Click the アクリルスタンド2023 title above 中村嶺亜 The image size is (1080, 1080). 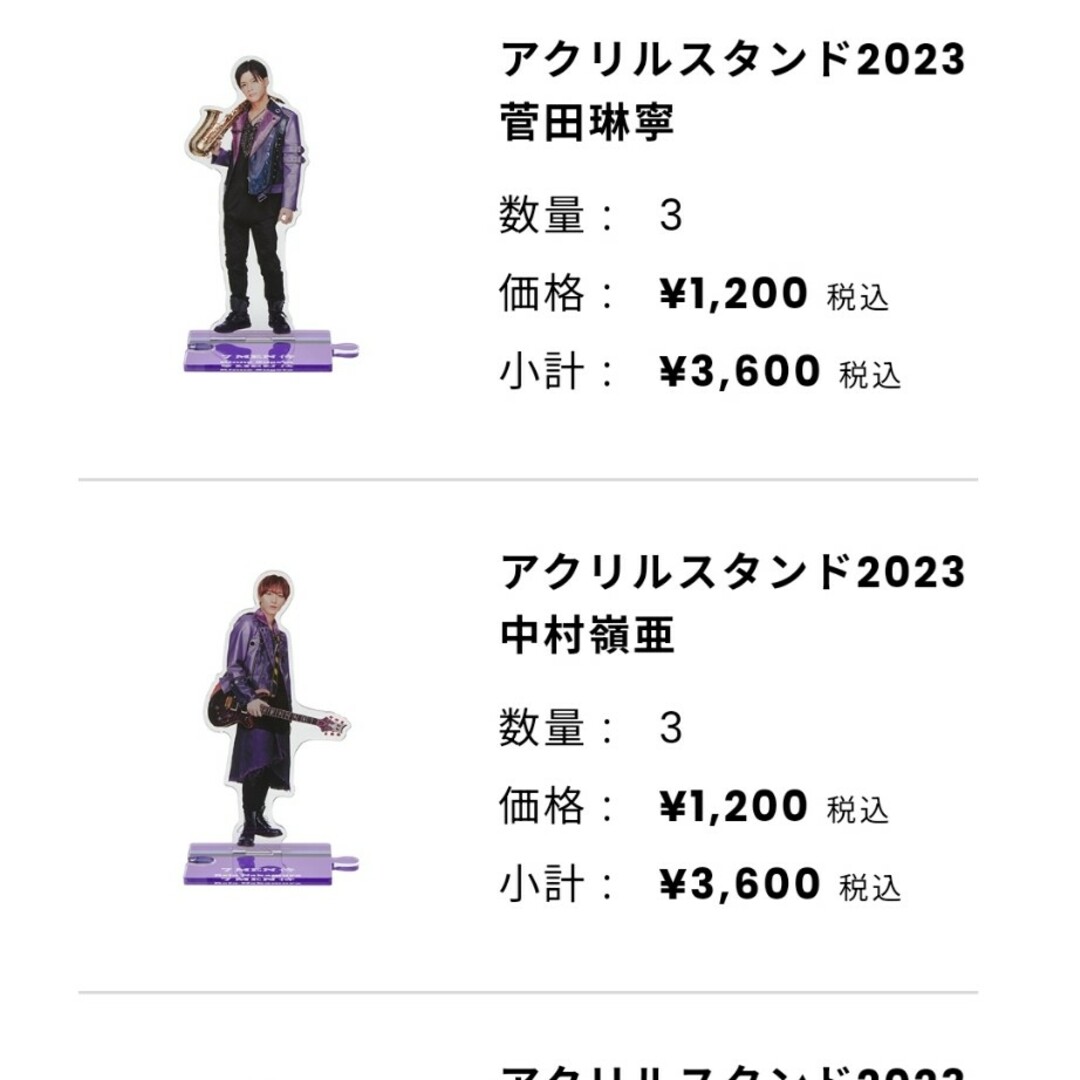click(x=733, y=572)
